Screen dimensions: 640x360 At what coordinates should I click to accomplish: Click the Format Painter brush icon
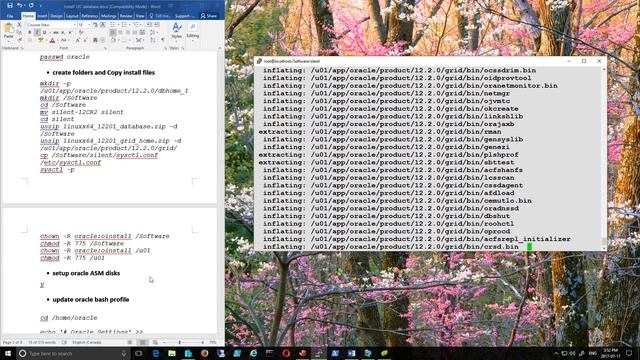pos(19,40)
